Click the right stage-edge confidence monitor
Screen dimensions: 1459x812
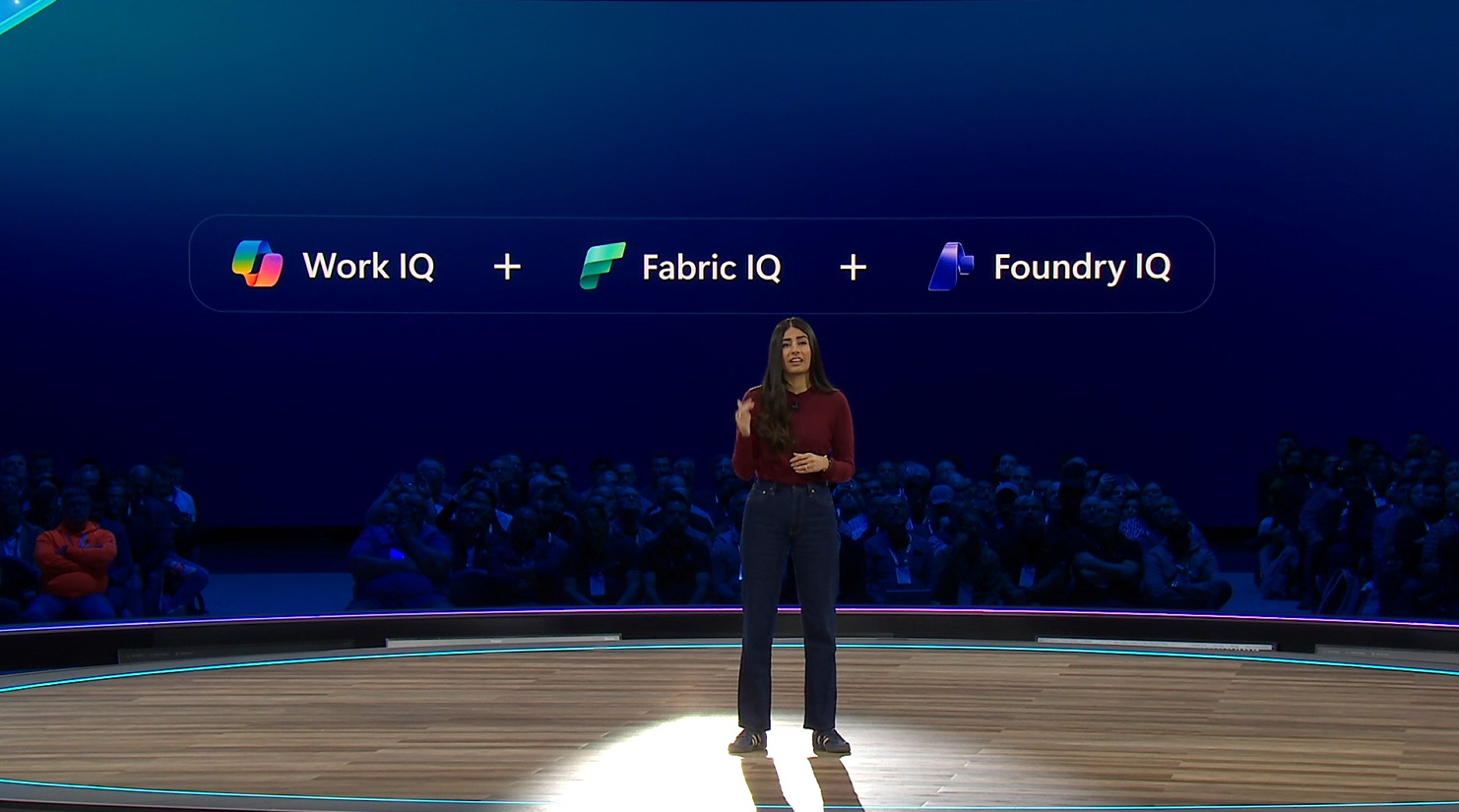1154,644
